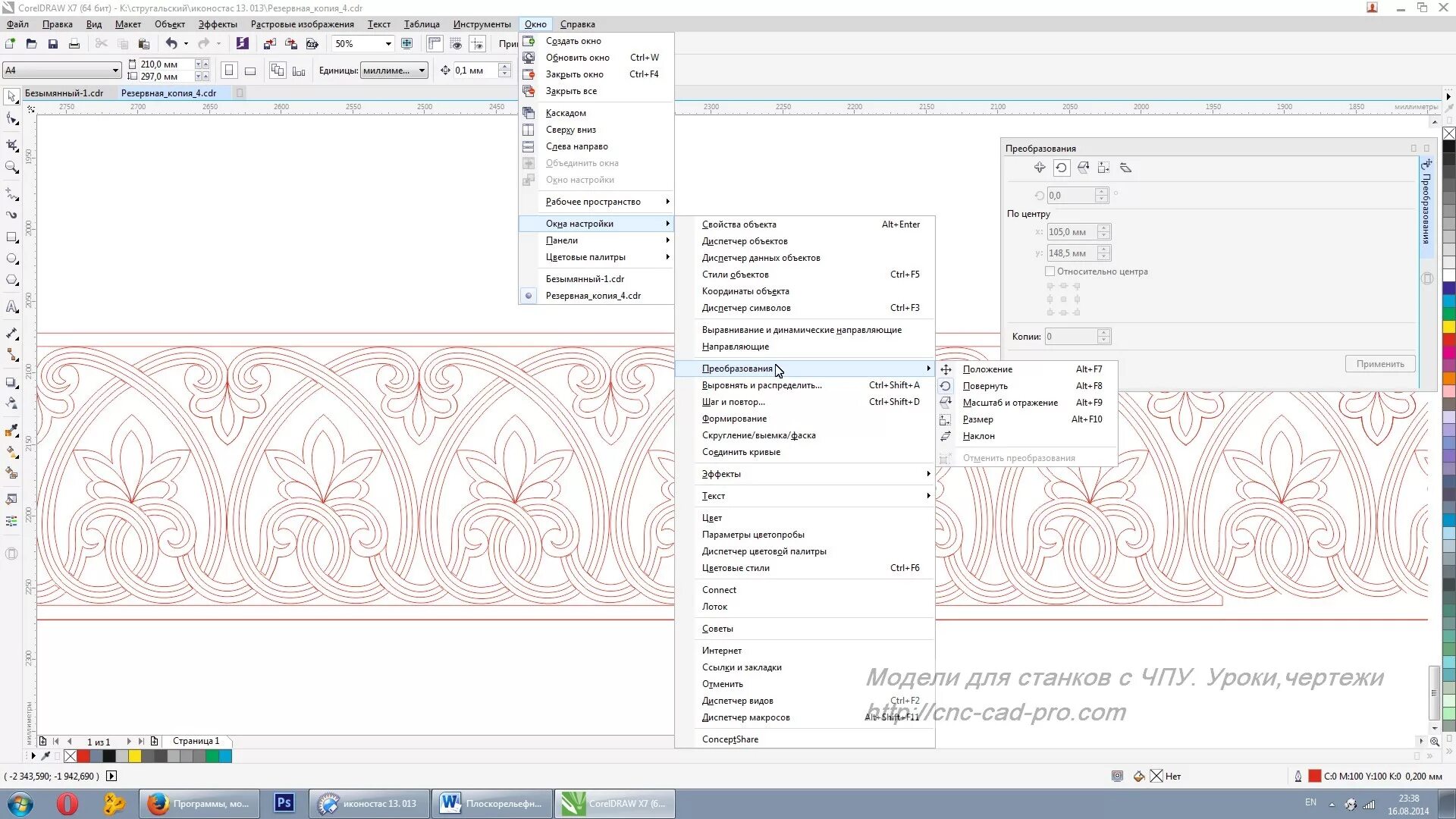1456x819 pixels.
Task: Click the Publish to PDF icon
Action: coord(312,44)
